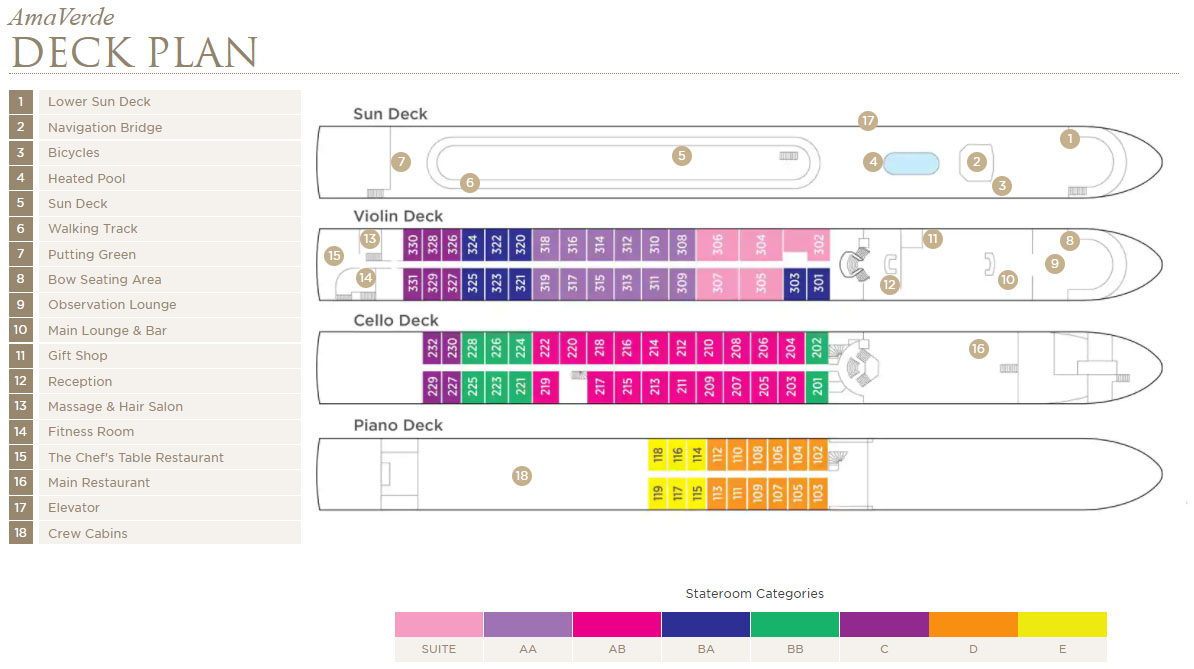Viewport: 1194px width, 669px height.
Task: Select stateroom 202 on Cello Deck
Action: pos(816,348)
